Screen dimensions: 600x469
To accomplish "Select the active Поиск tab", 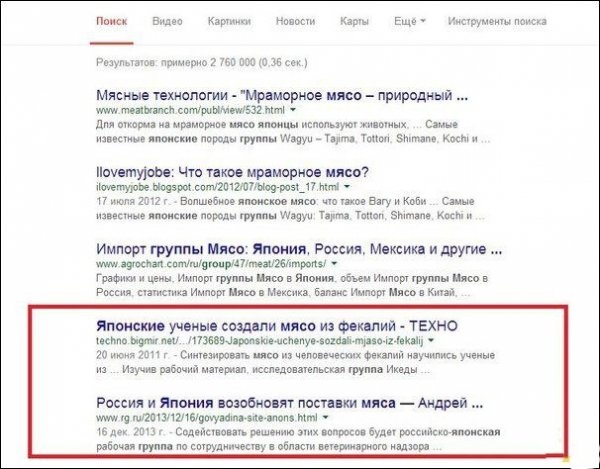I will click(111, 21).
